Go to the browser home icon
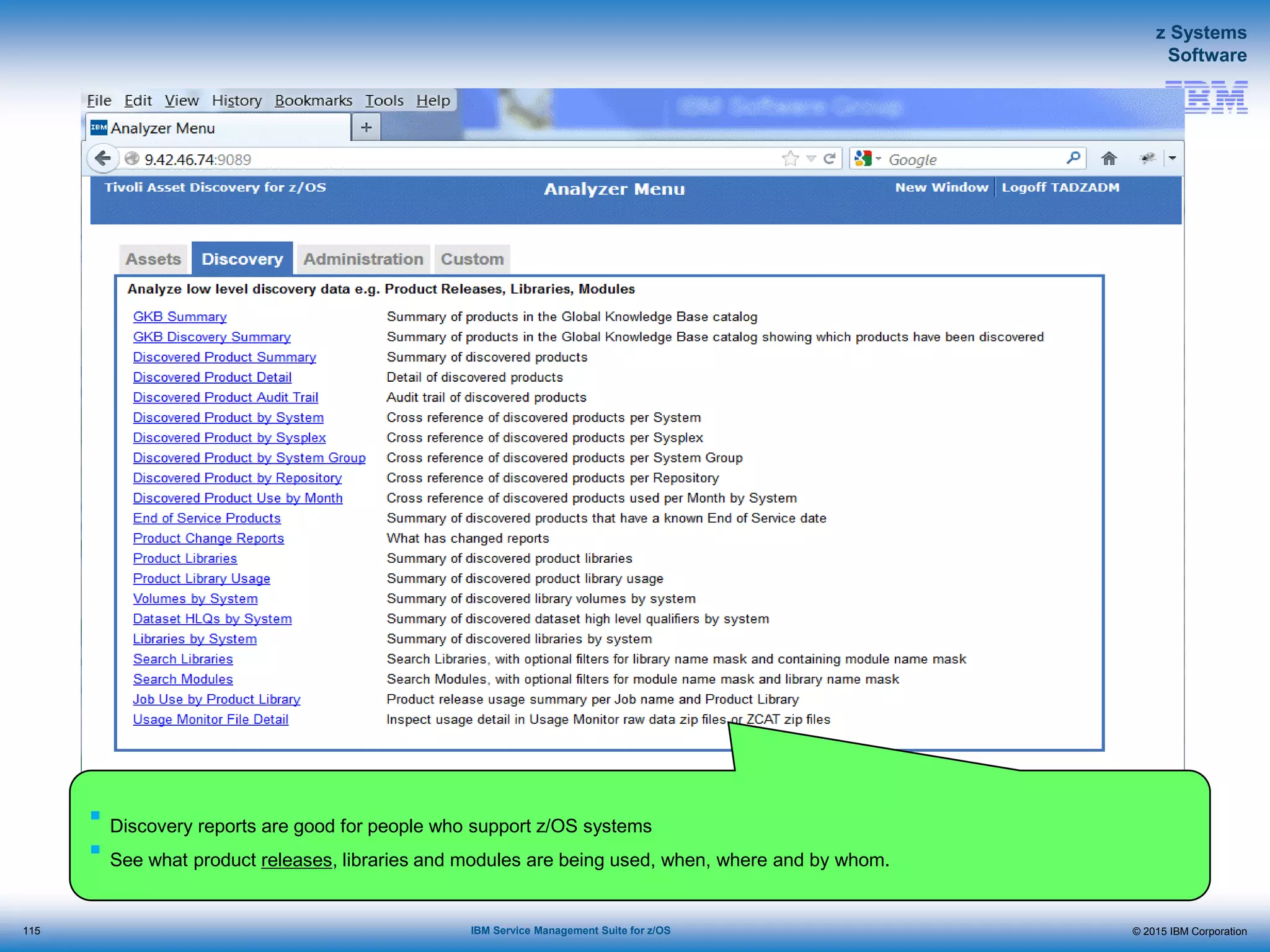 pos(1109,159)
